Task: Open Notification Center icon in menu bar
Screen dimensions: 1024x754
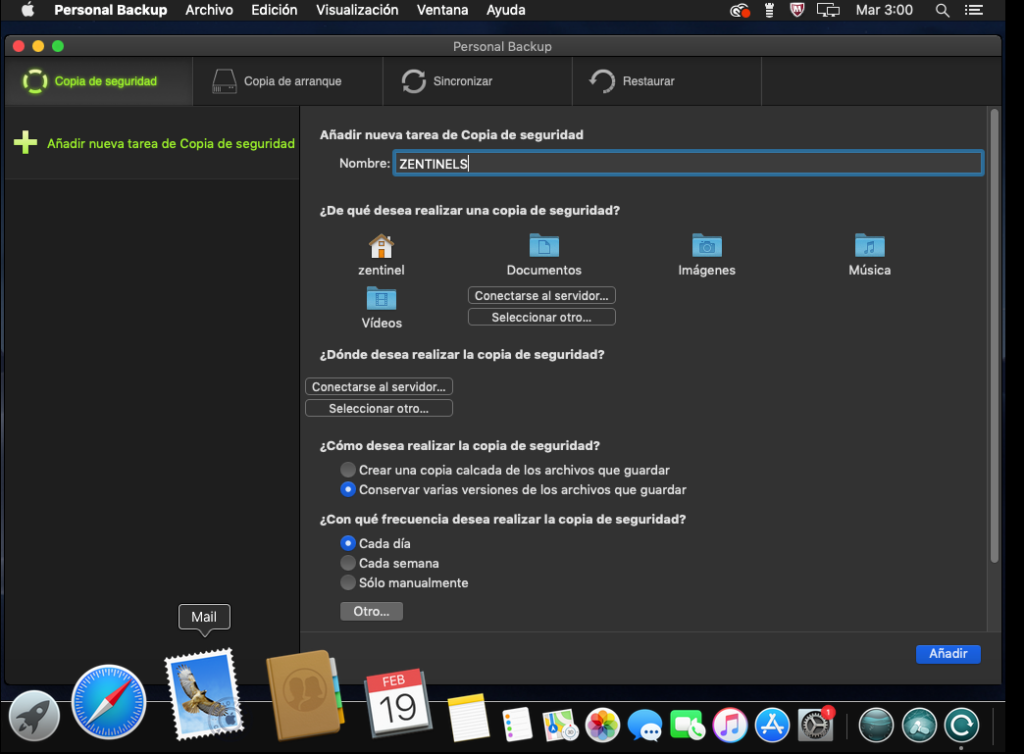Action: (974, 10)
